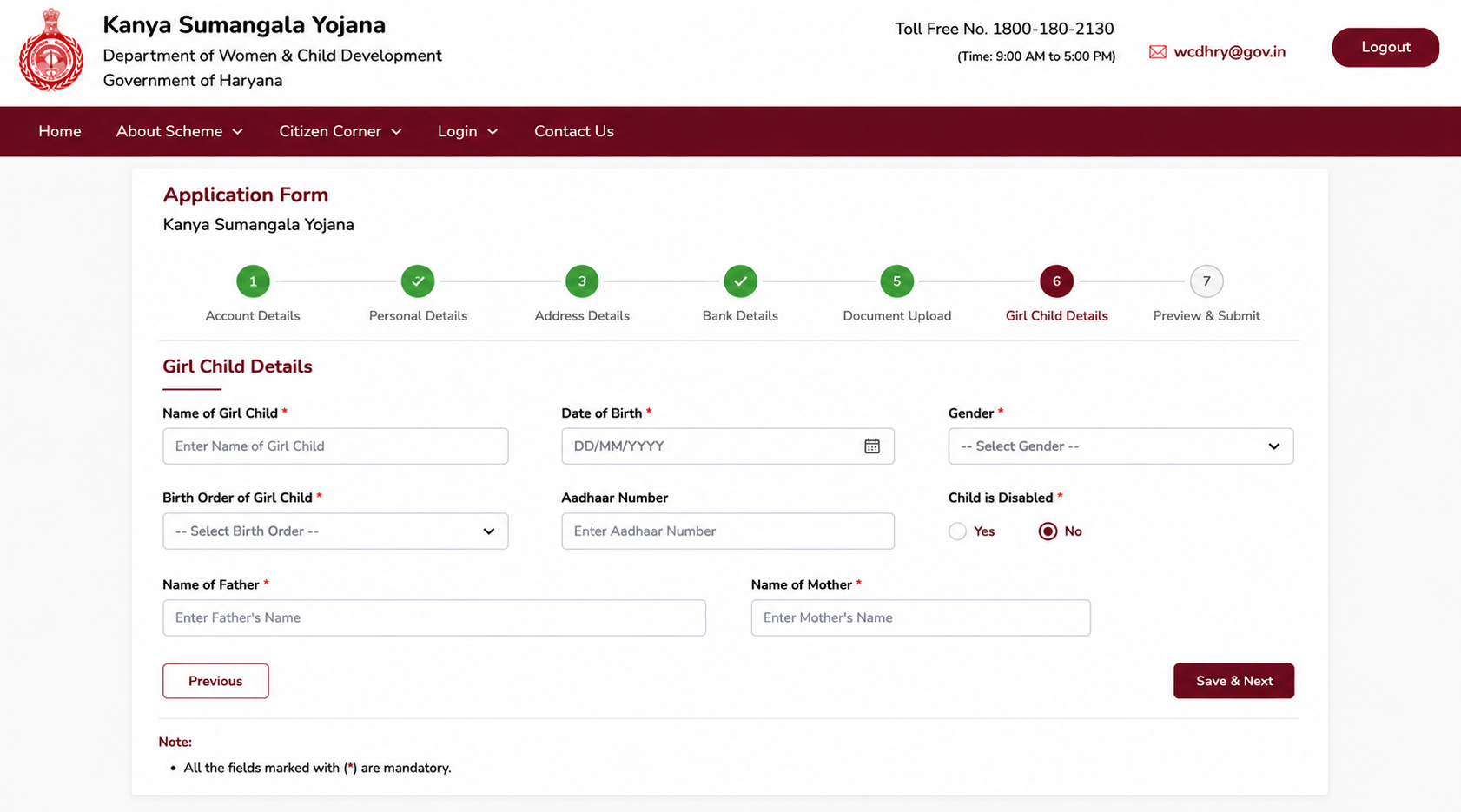Click the wcdhry@gov.in email link

click(x=1229, y=52)
